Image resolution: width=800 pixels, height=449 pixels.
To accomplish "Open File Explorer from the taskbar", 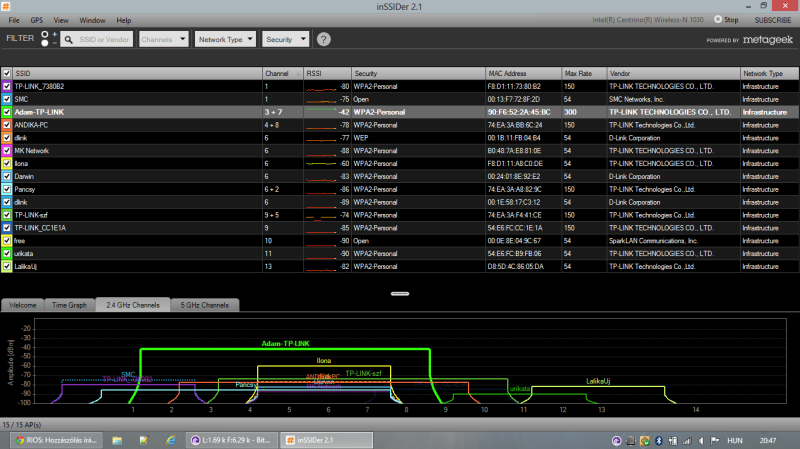I will click(x=117, y=440).
